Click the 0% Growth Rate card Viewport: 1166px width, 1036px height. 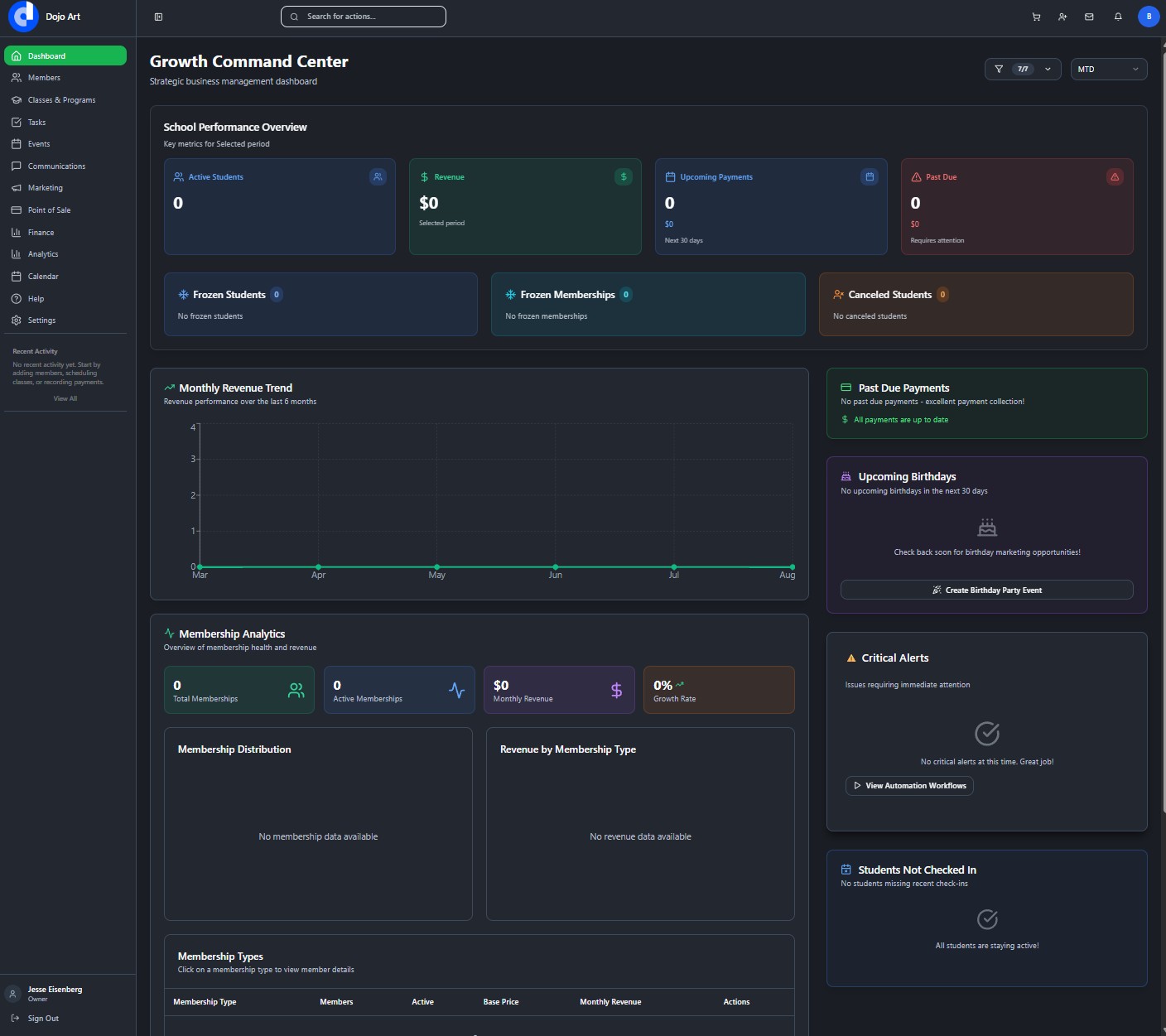(x=719, y=690)
